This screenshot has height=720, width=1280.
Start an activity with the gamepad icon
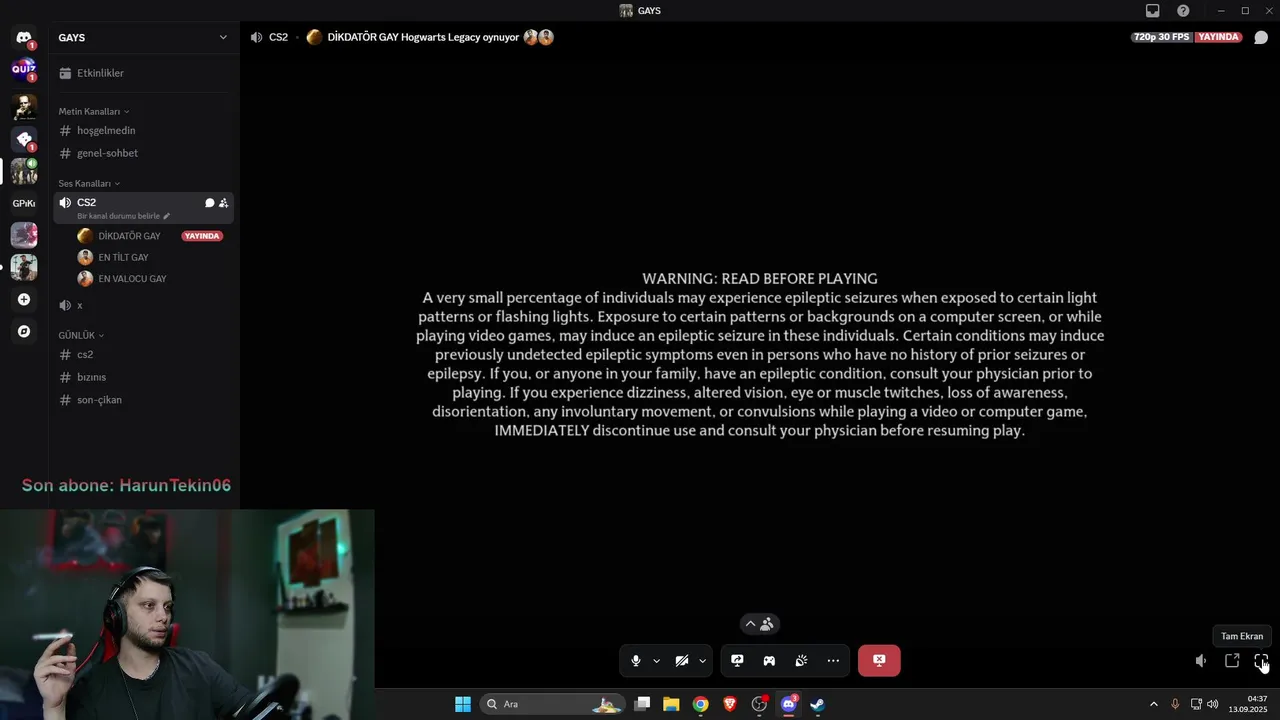tap(769, 660)
